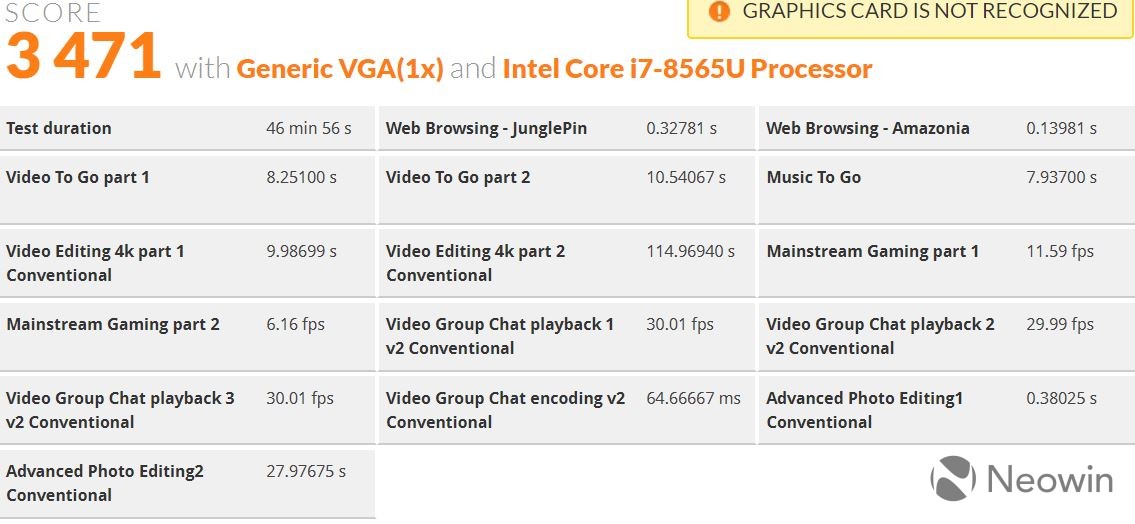Select 'Video To Go part 2' label
1135x524 pixels.
pyautogui.click(x=458, y=177)
